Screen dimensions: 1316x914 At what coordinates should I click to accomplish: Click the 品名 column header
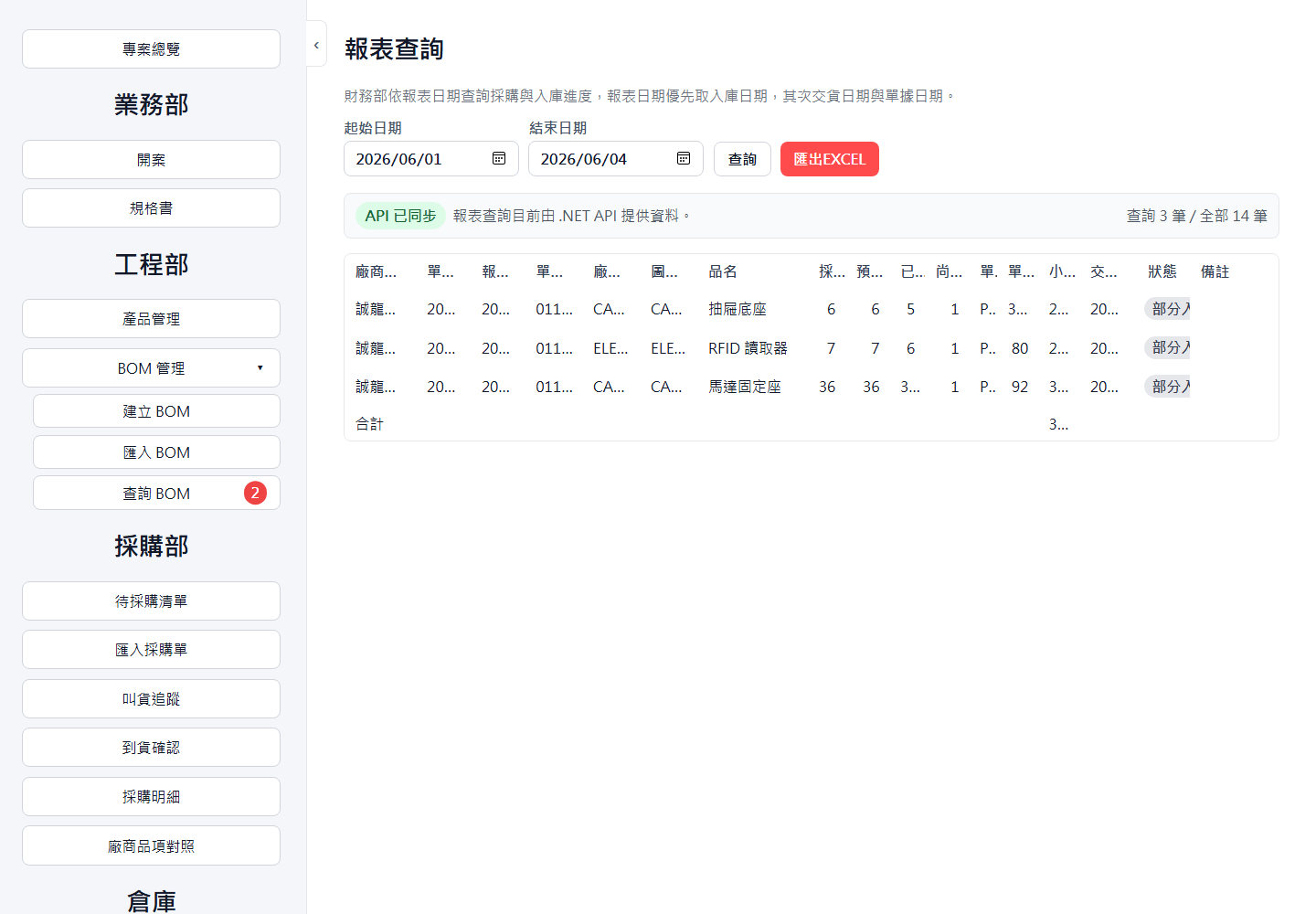coord(723,271)
